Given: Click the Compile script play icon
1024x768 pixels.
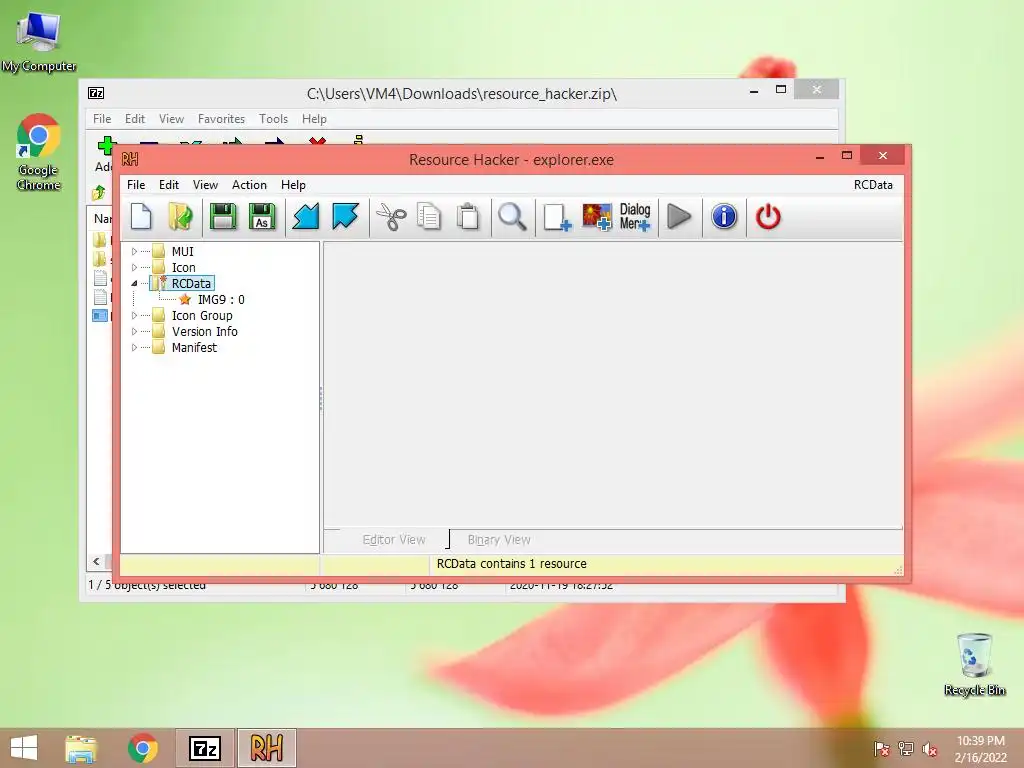Looking at the screenshot, I should (x=679, y=217).
